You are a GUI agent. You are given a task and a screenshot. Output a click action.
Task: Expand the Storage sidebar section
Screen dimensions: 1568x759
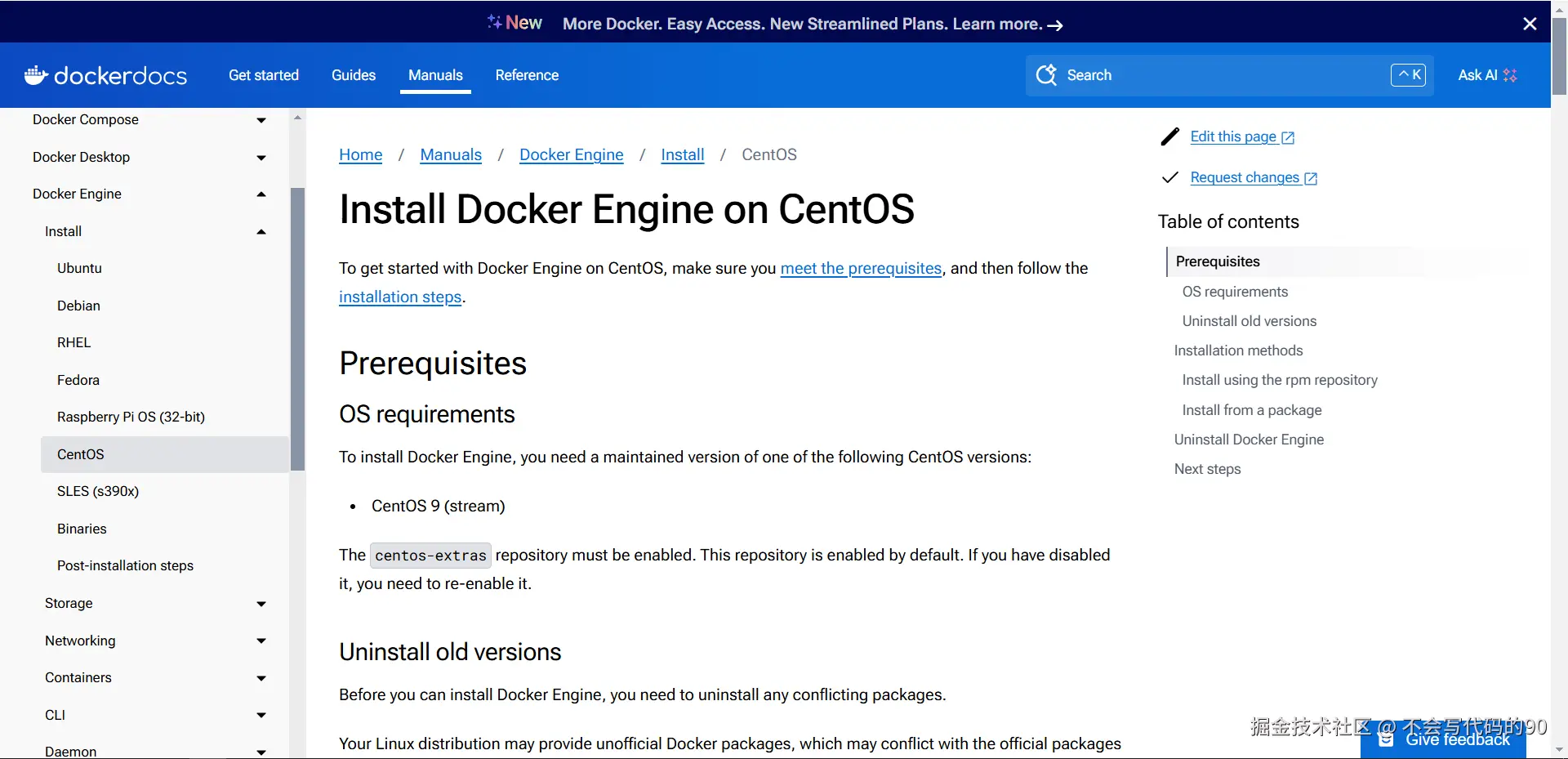pos(261,604)
